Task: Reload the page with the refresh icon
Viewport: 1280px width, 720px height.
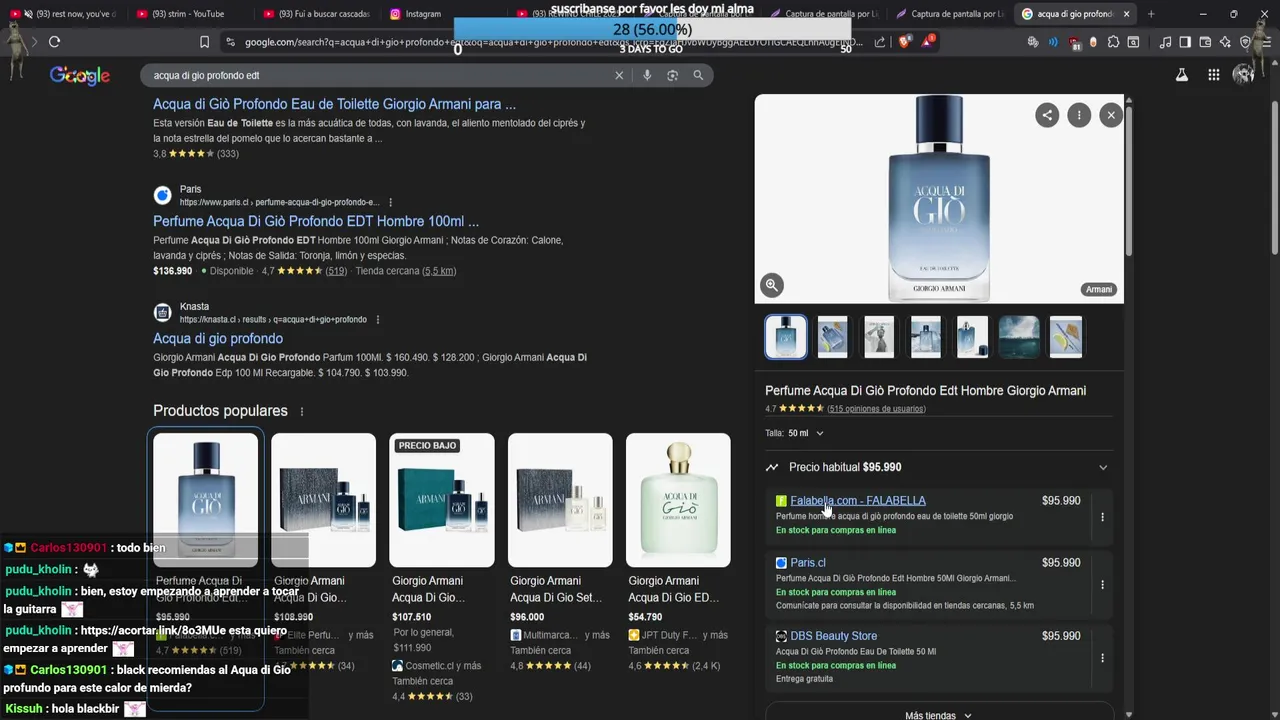Action: click(54, 42)
